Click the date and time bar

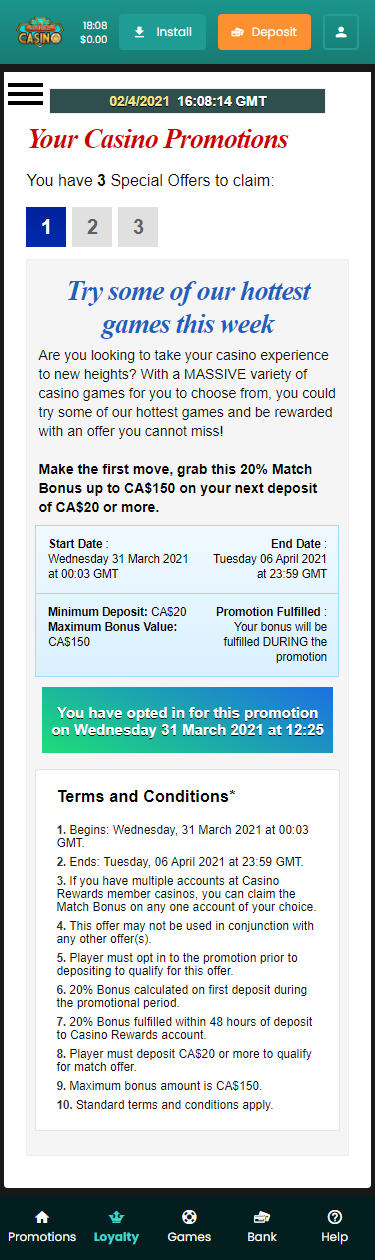(x=187, y=101)
